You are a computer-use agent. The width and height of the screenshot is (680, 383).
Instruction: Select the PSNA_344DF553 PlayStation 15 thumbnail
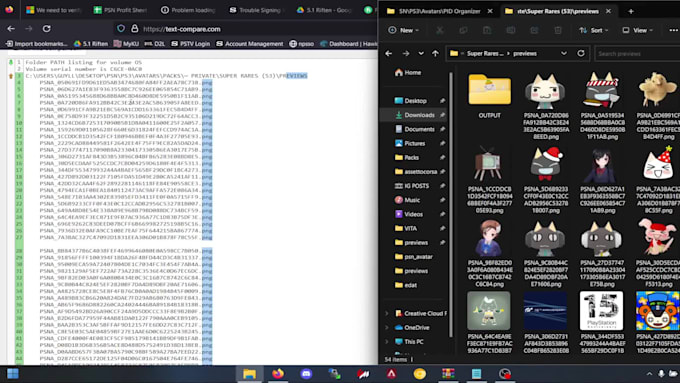tap(602, 322)
